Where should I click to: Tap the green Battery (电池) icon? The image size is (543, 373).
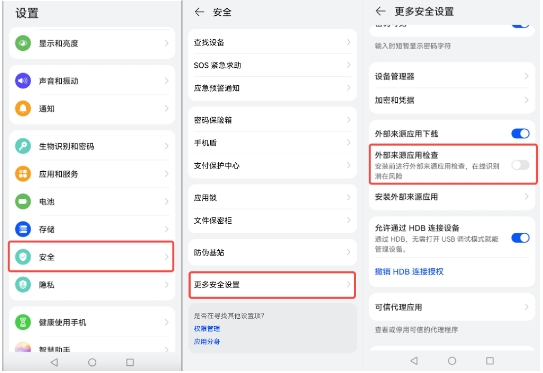click(x=23, y=202)
